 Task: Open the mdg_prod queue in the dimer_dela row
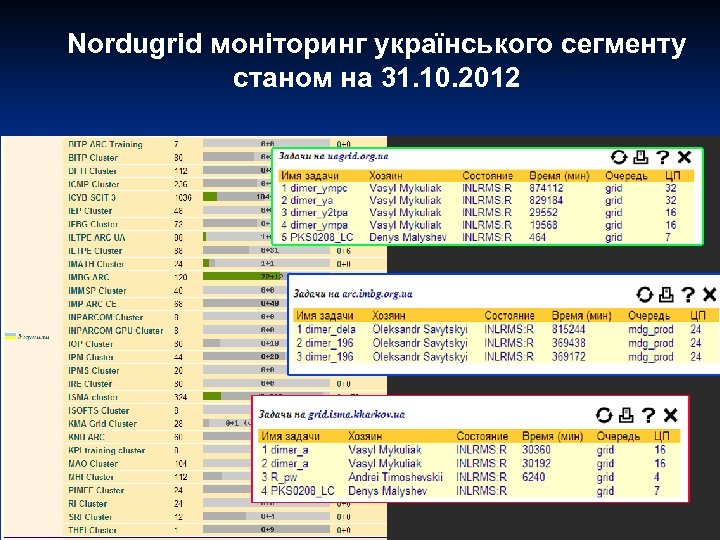click(651, 329)
